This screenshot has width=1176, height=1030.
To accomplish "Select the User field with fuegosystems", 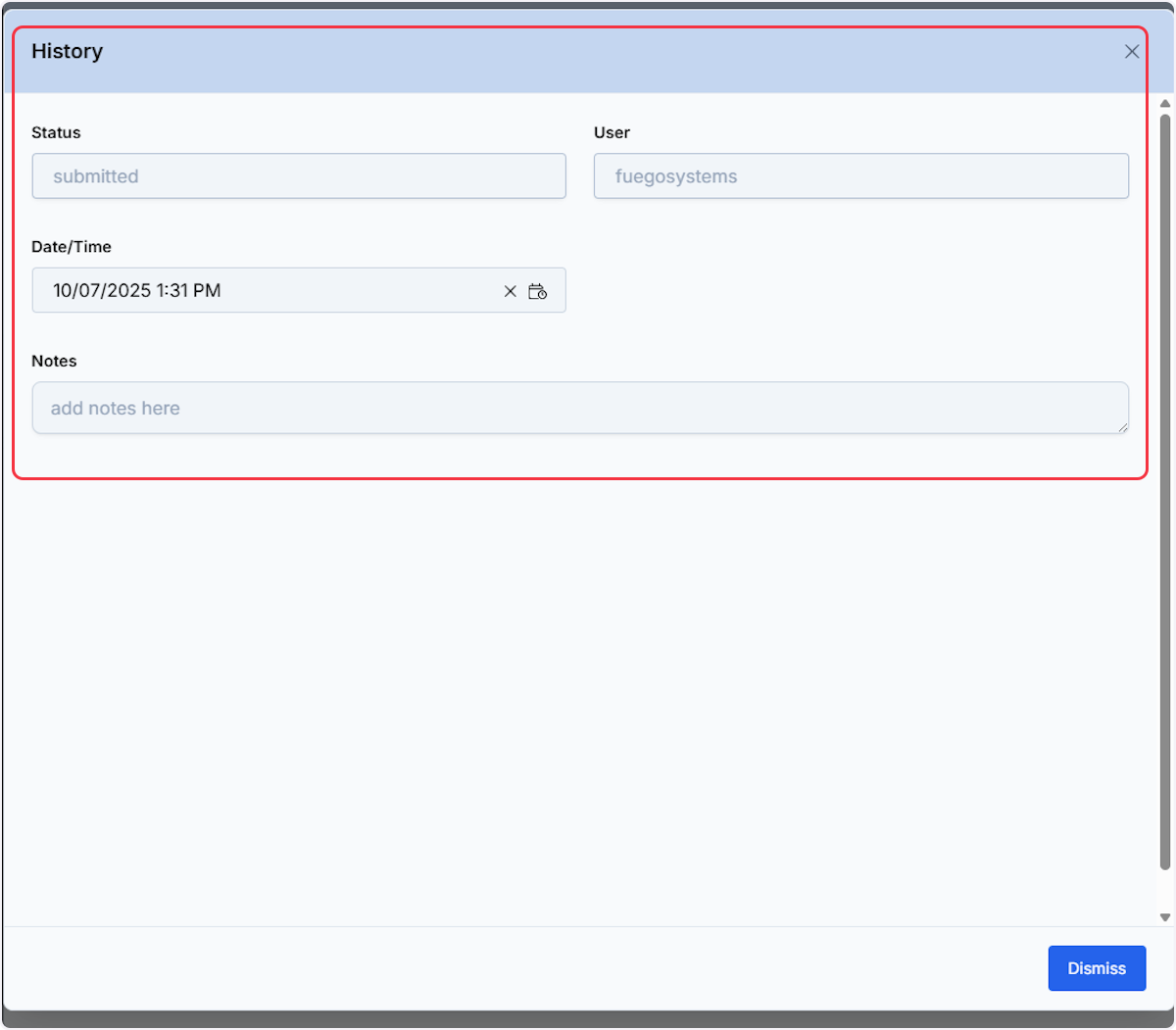I will (860, 176).
